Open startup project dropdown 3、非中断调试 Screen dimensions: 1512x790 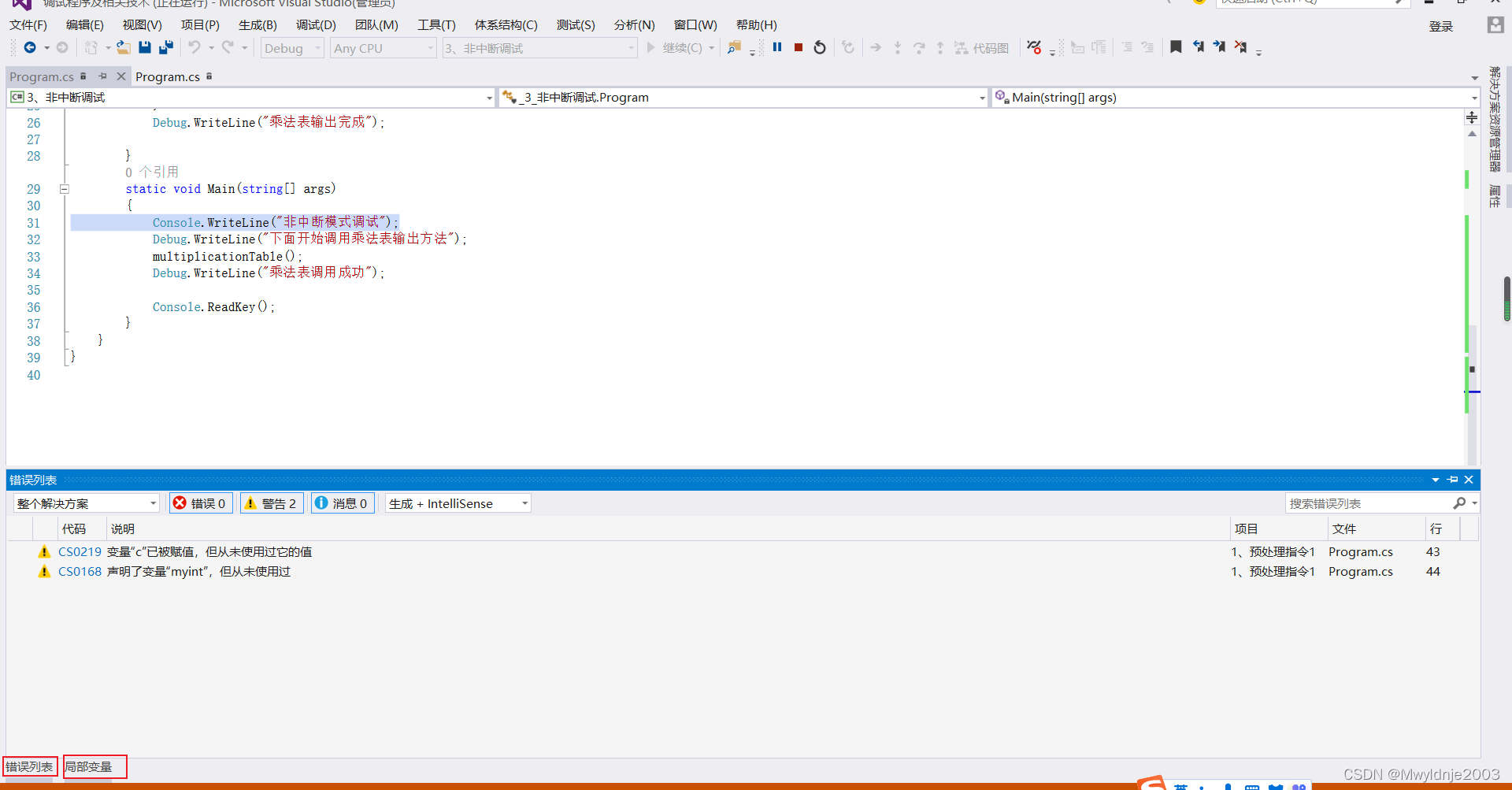point(539,48)
